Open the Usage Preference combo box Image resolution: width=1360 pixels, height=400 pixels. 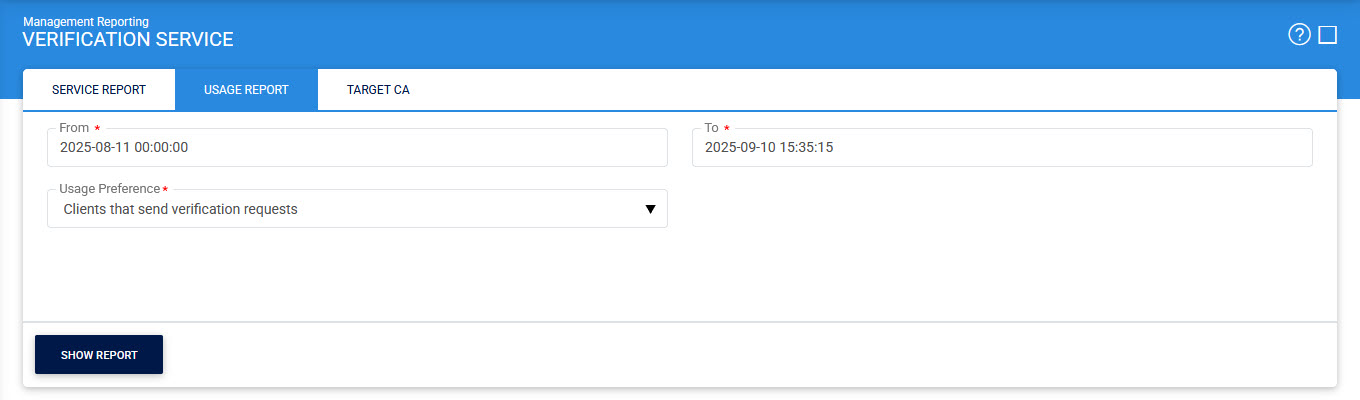click(357, 209)
